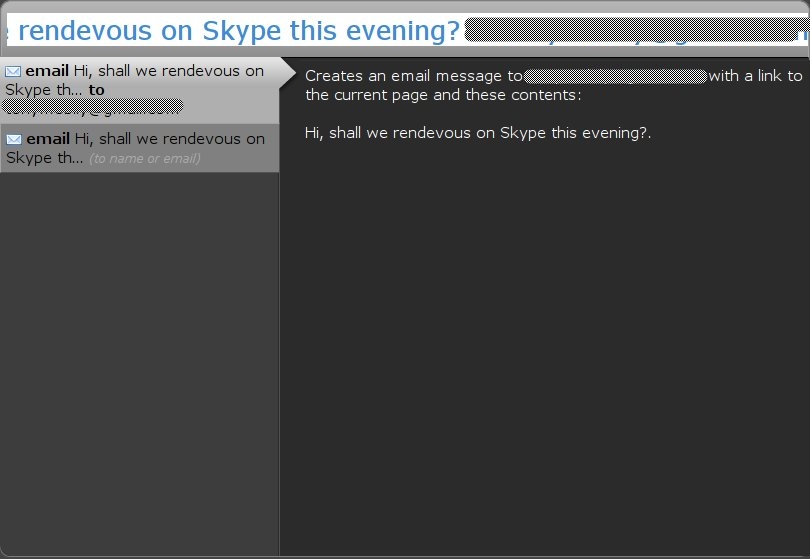810x559 pixels.
Task: Click envelope icon of first email suggestion
Action: click(13, 71)
